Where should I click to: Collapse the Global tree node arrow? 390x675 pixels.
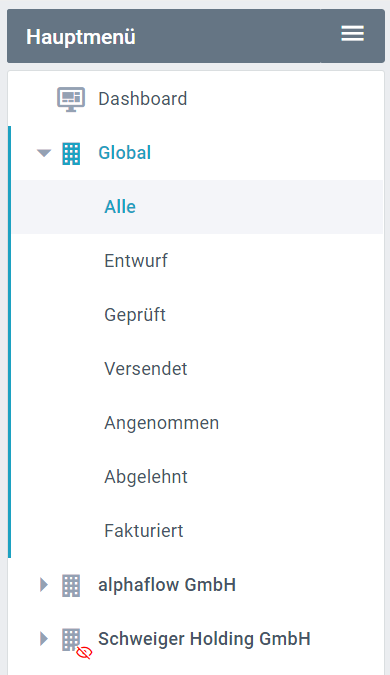point(44,153)
